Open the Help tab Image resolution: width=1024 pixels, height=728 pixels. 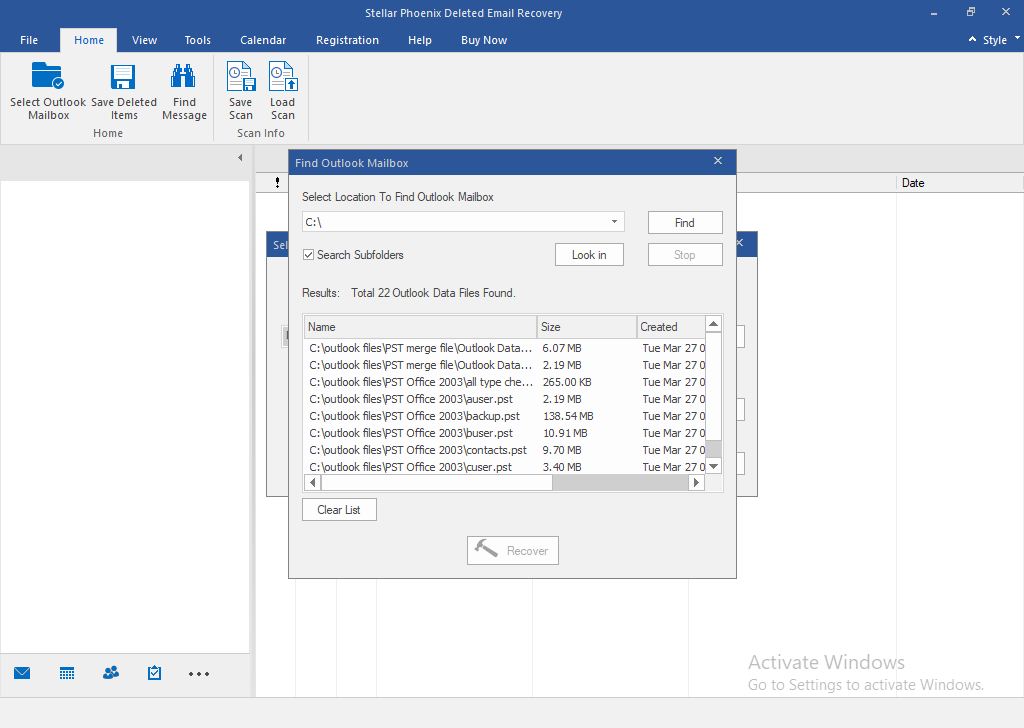pos(420,40)
